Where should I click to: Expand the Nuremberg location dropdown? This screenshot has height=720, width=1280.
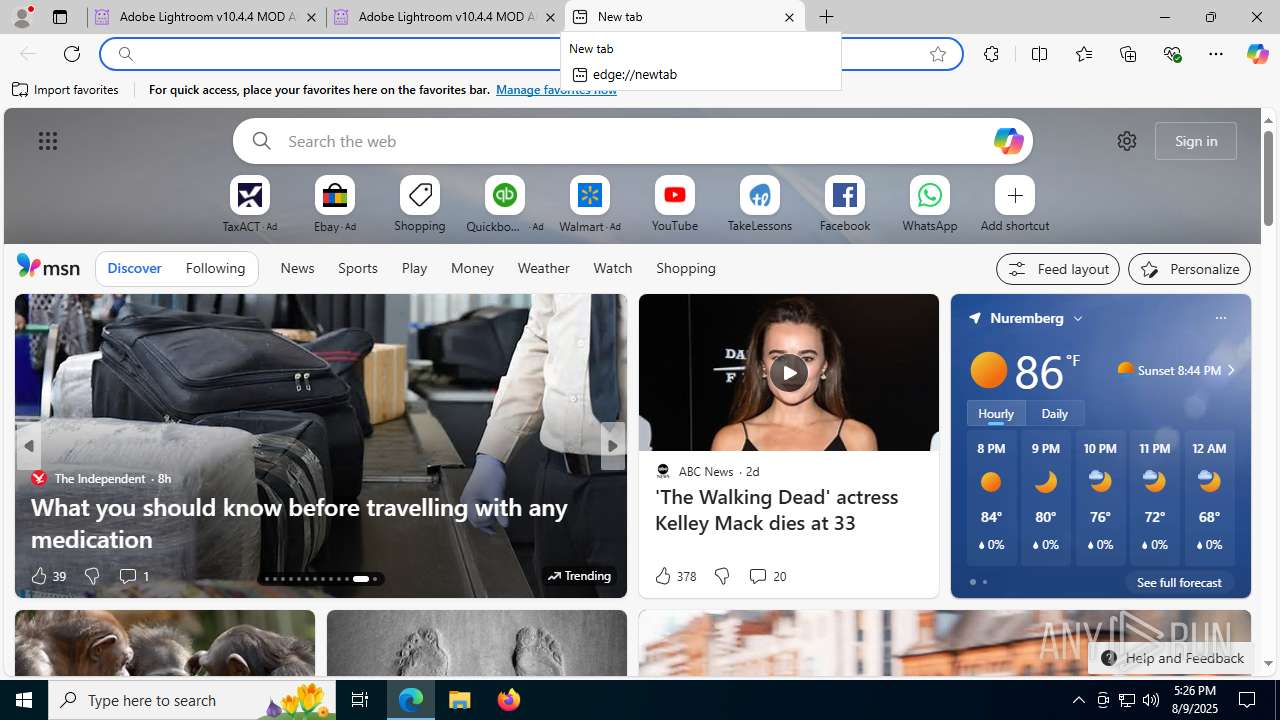[x=1078, y=318]
